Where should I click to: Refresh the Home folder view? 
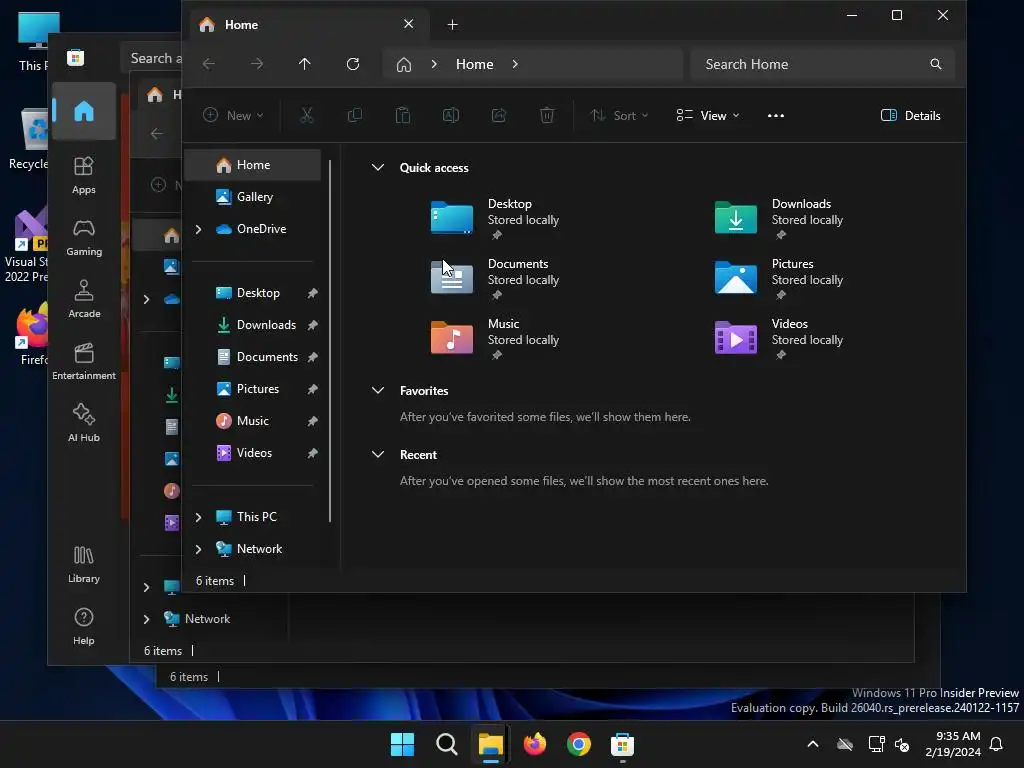[x=353, y=64]
